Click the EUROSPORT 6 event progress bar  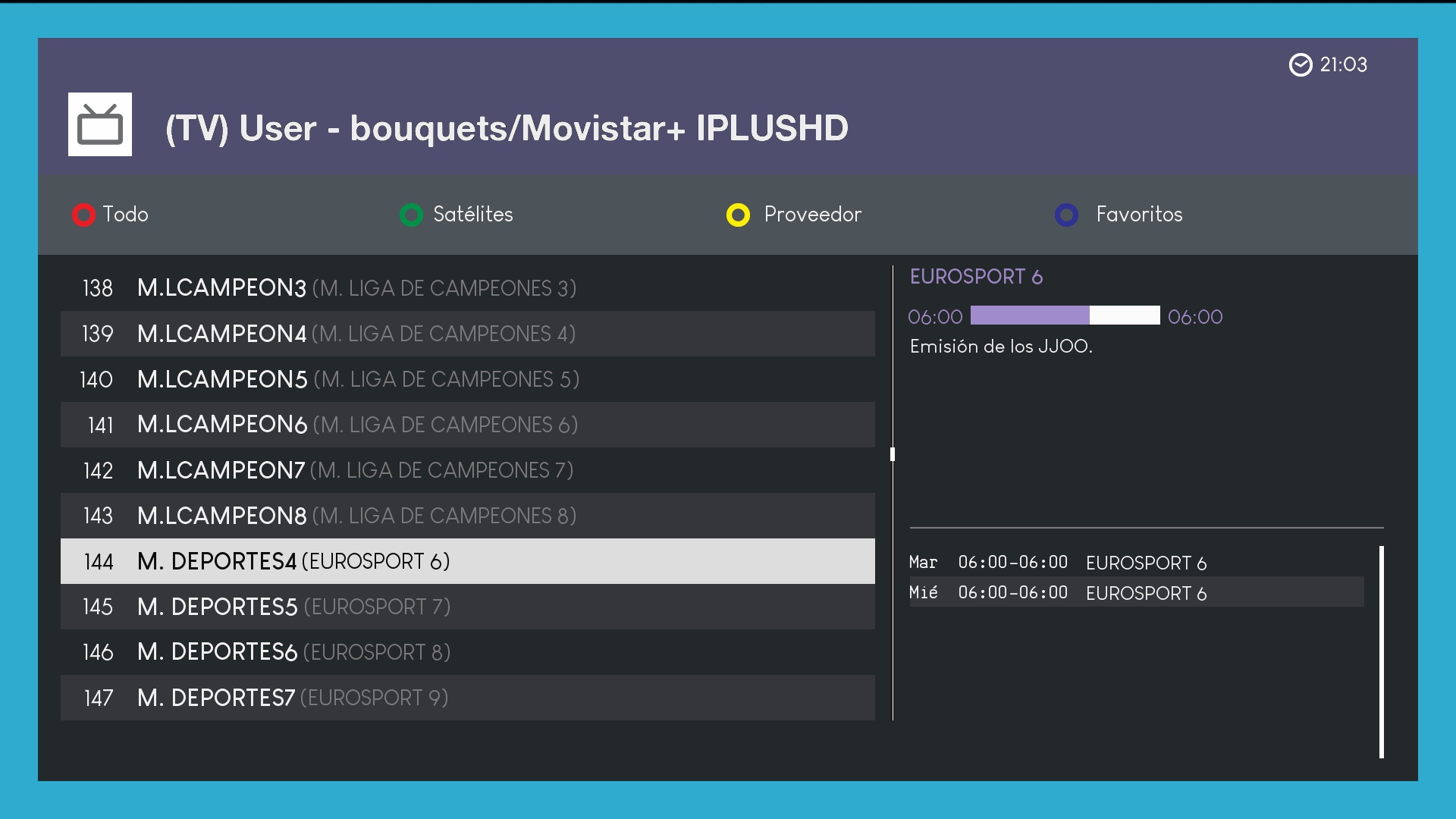[1065, 315]
